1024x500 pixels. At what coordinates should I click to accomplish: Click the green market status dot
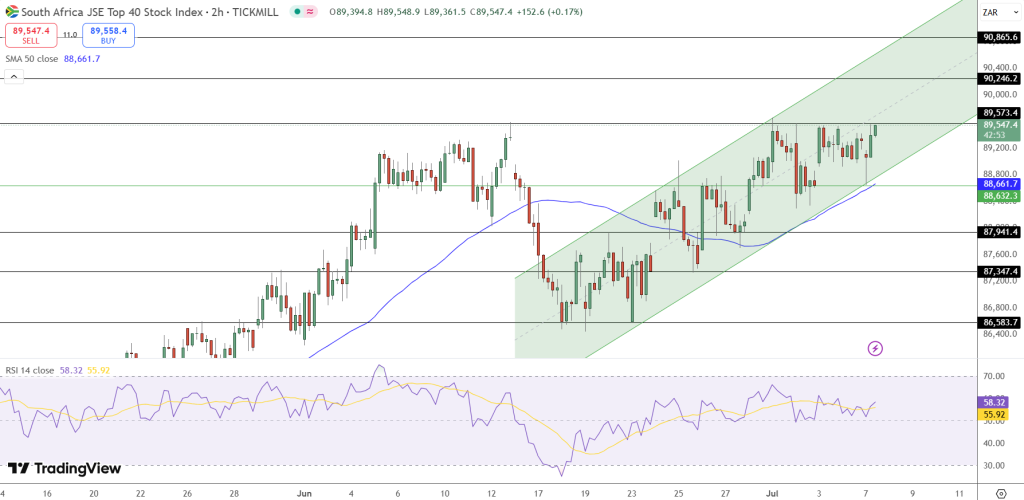pyautogui.click(x=296, y=12)
